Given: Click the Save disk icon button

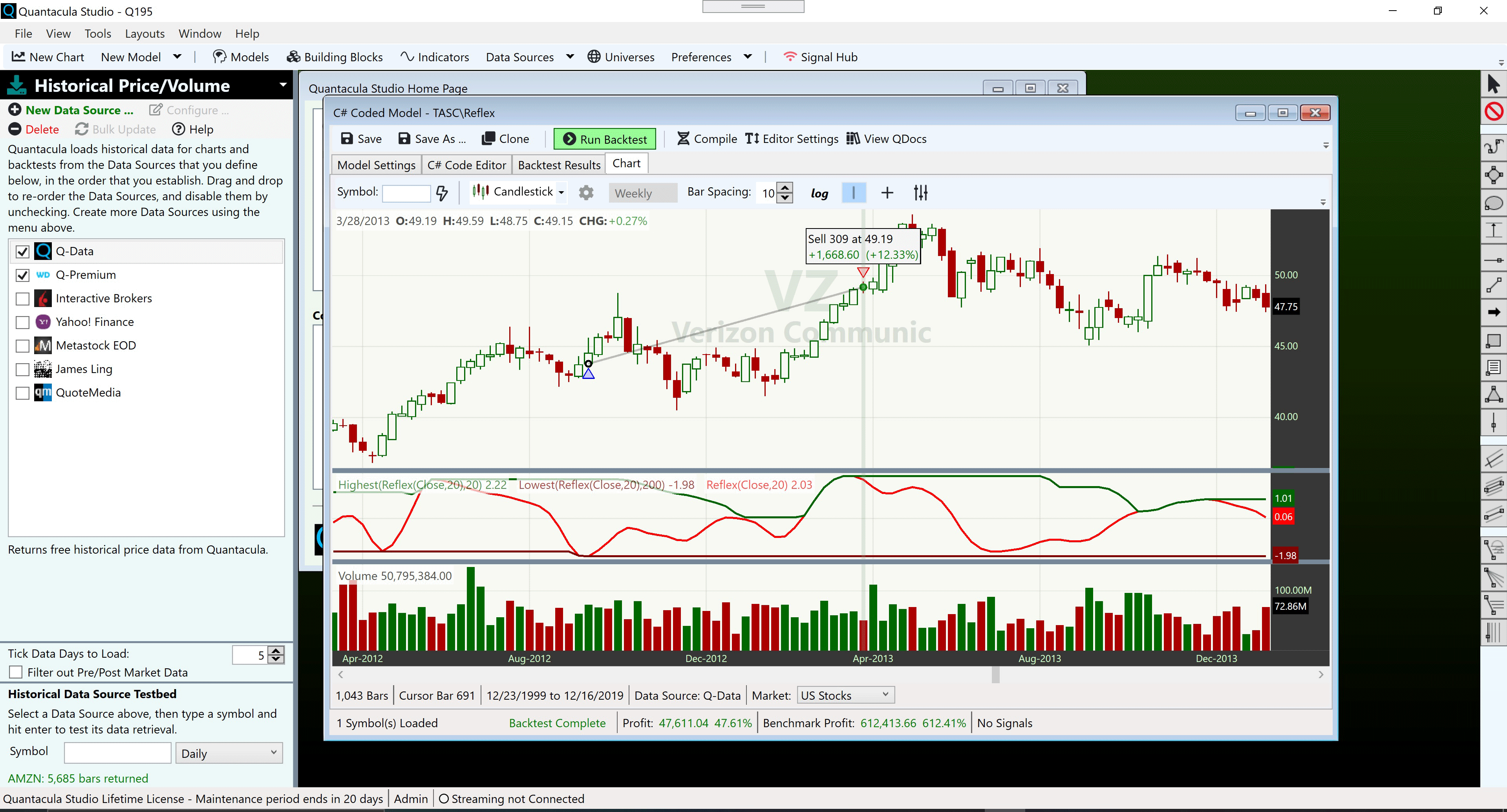Looking at the screenshot, I should [362, 139].
